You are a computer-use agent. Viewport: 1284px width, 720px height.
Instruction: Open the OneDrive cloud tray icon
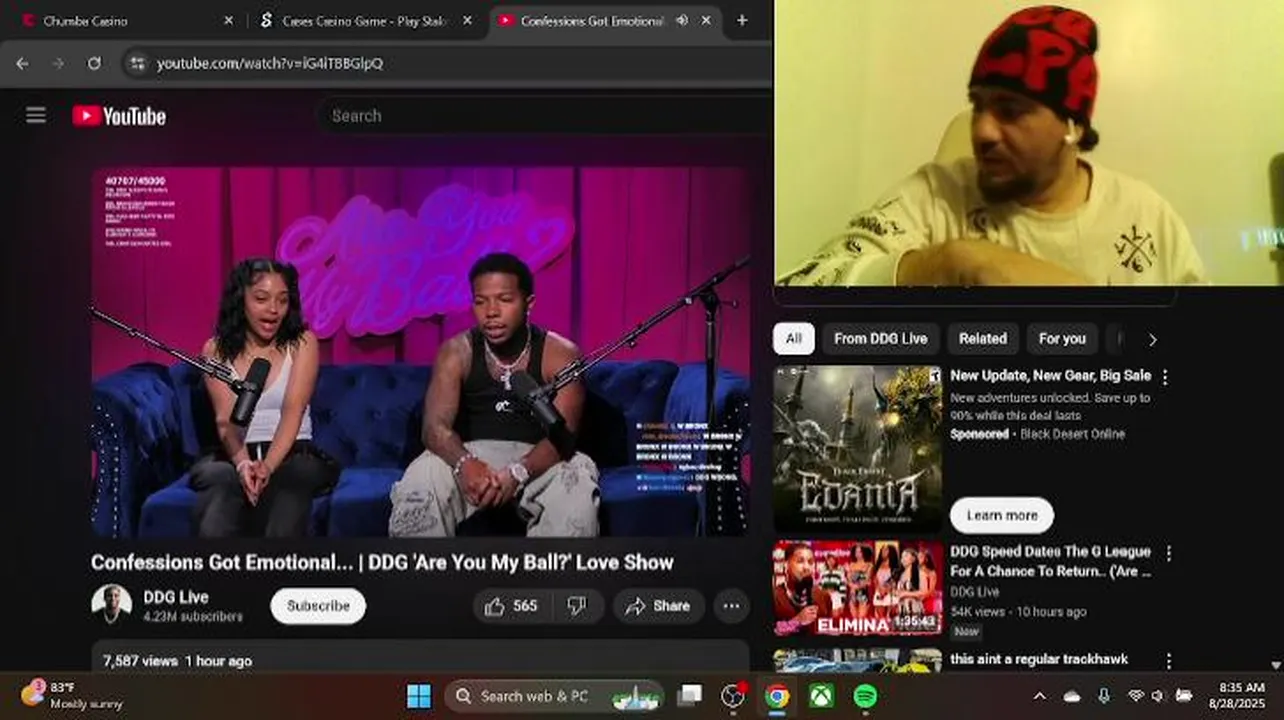(x=1072, y=696)
